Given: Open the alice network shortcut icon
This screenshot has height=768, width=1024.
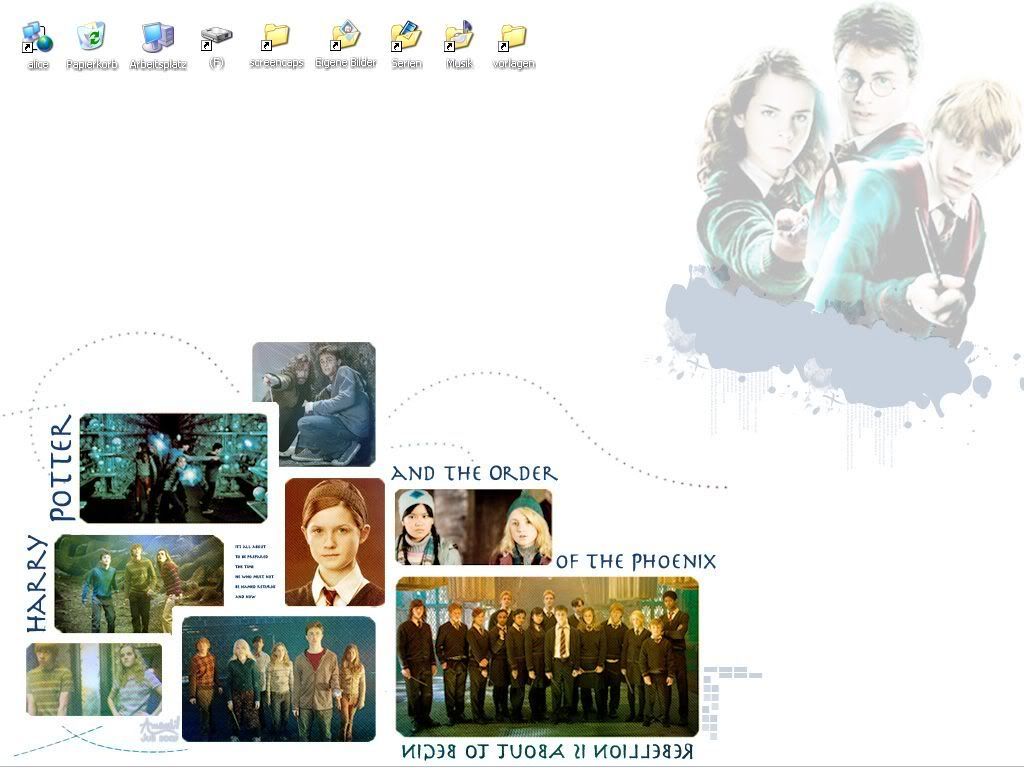Looking at the screenshot, I should point(37,37).
